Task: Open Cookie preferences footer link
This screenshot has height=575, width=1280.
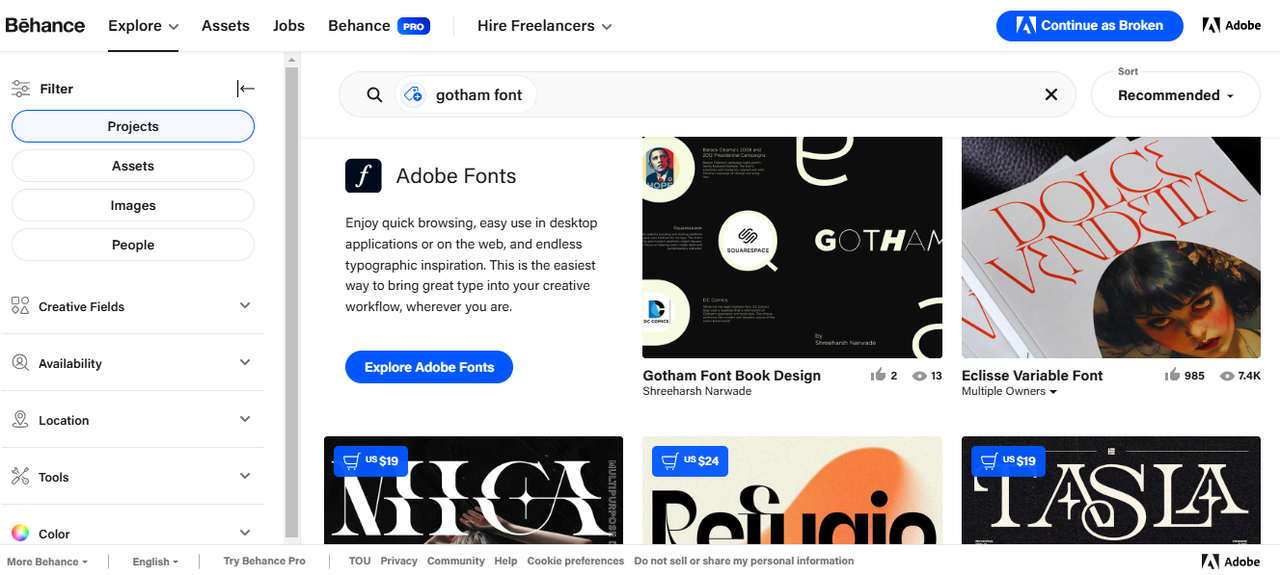Action: [x=576, y=561]
